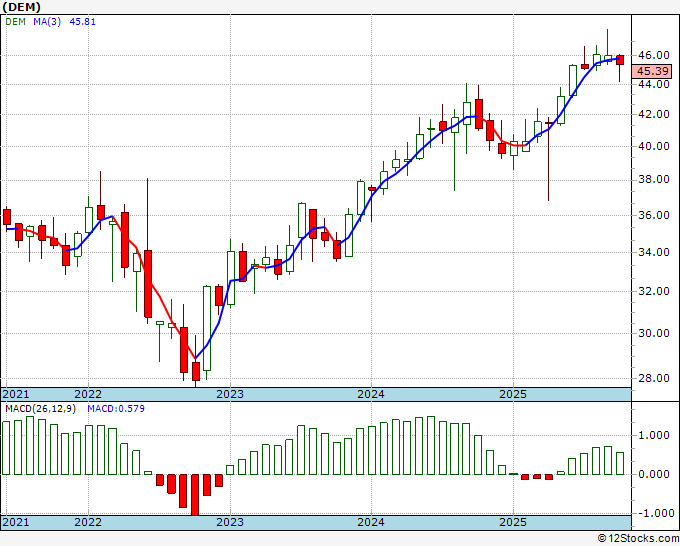Image resolution: width=680 pixels, height=546 pixels.
Task: Click the 40.00 price axis label
Action: pos(654,146)
